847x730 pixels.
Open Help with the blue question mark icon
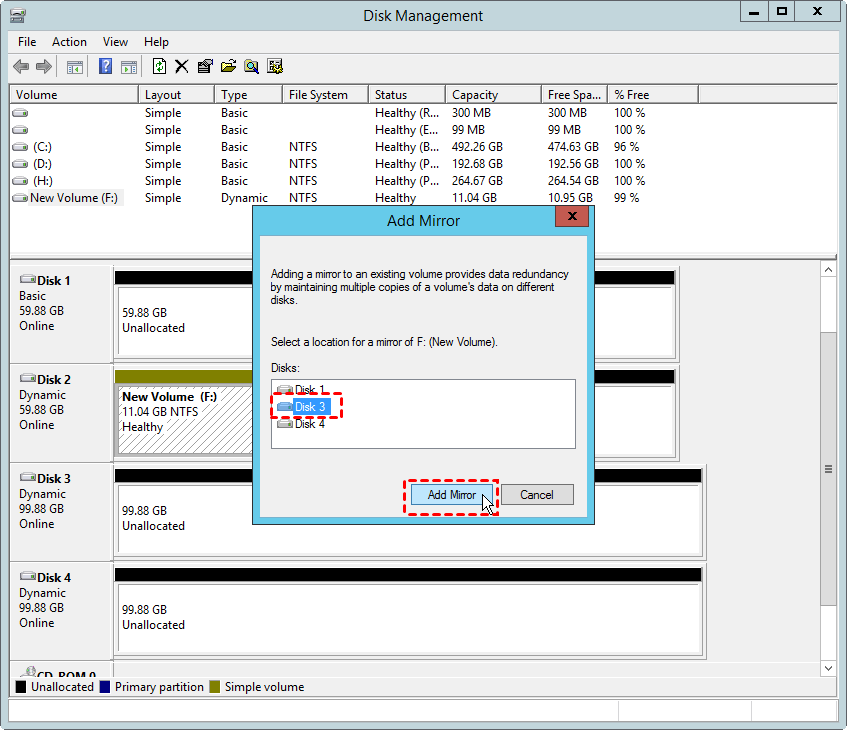[x=106, y=66]
